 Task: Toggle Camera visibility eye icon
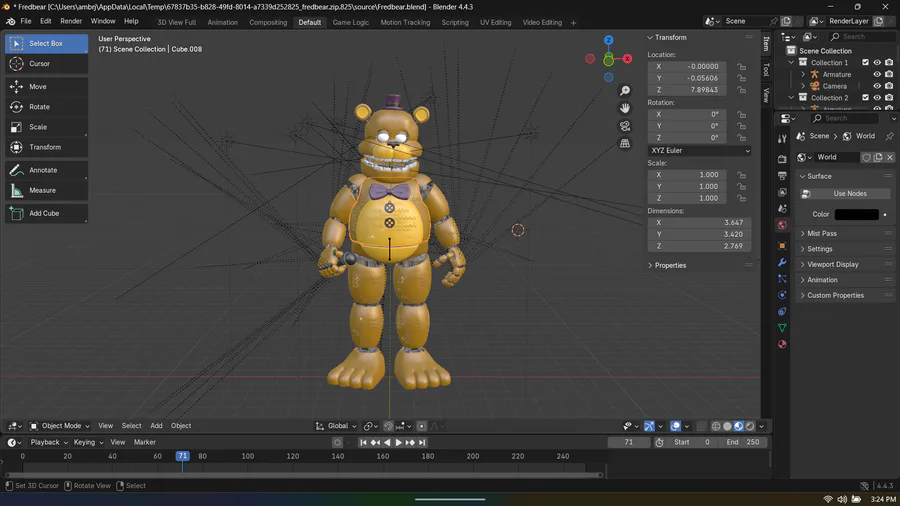(877, 86)
